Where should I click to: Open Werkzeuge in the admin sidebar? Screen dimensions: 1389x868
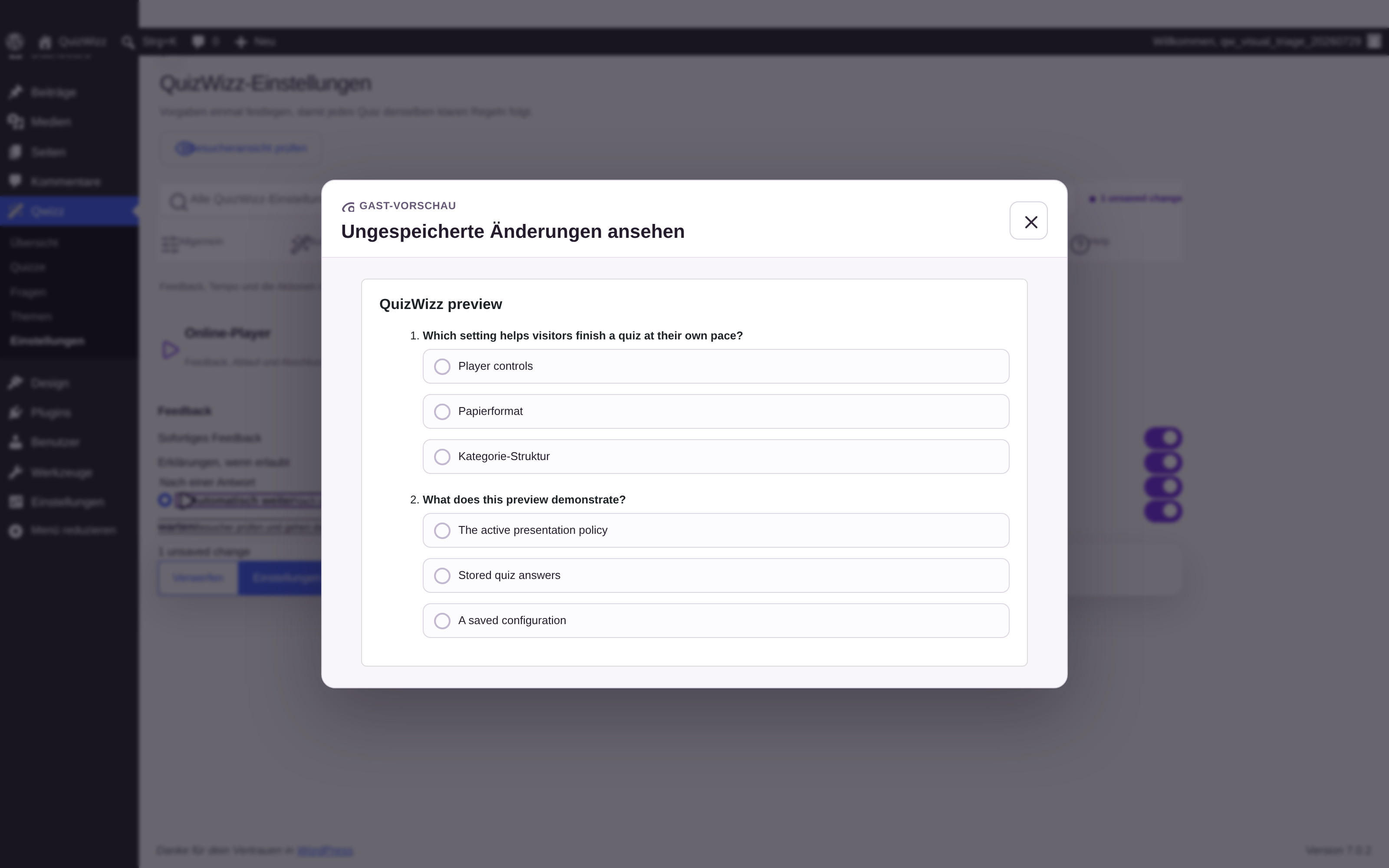[69, 473]
